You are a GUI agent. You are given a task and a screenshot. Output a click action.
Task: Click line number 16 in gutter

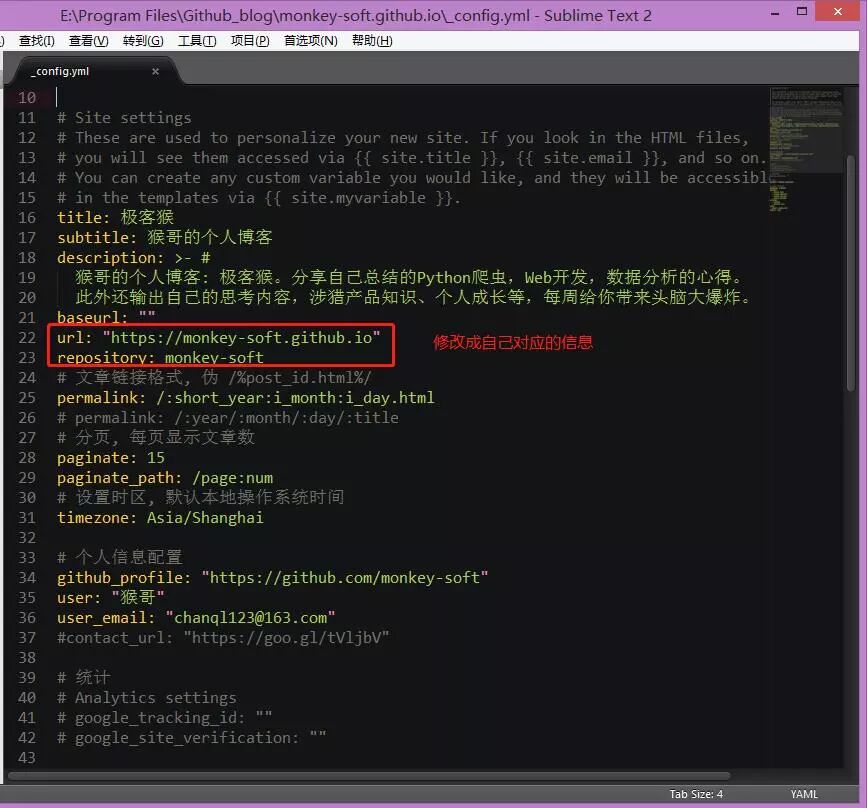[27, 218]
